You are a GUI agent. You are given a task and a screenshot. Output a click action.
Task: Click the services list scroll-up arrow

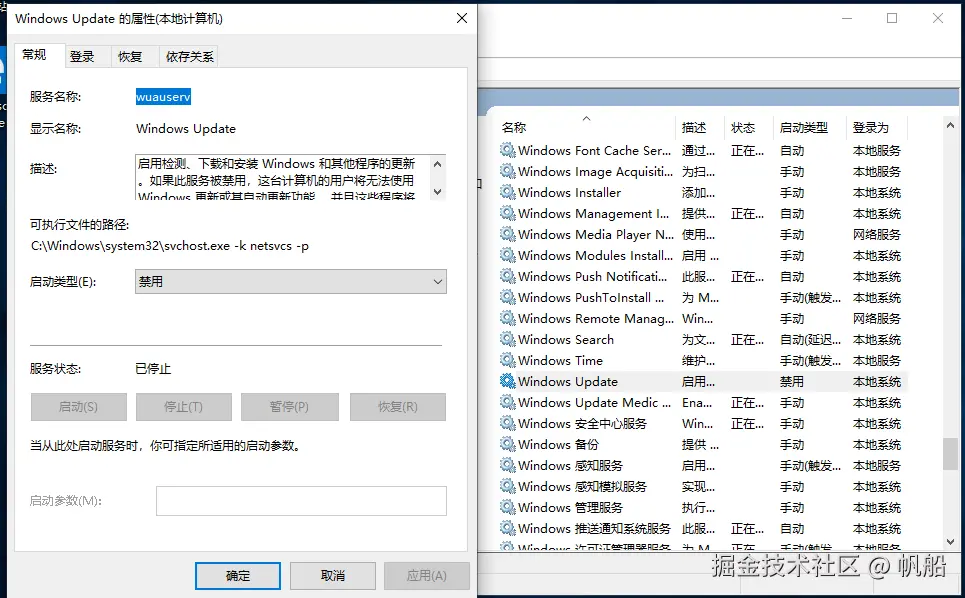pos(950,126)
